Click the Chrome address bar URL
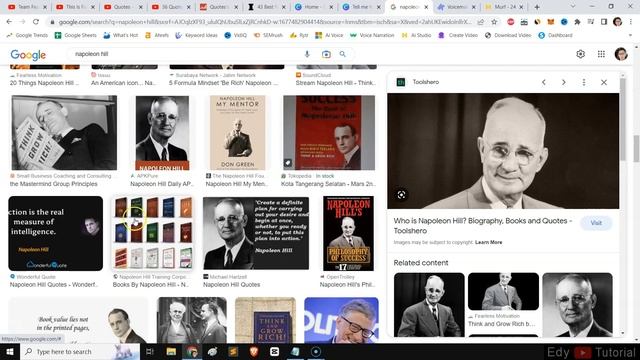Image resolution: width=640 pixels, height=360 pixels. (x=265, y=22)
